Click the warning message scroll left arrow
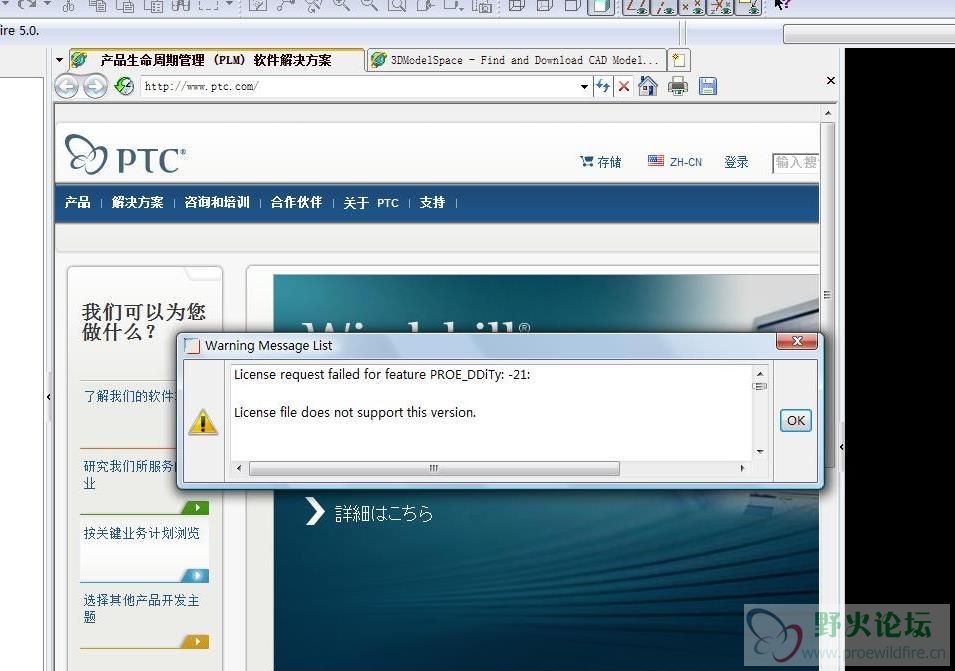 (x=239, y=468)
